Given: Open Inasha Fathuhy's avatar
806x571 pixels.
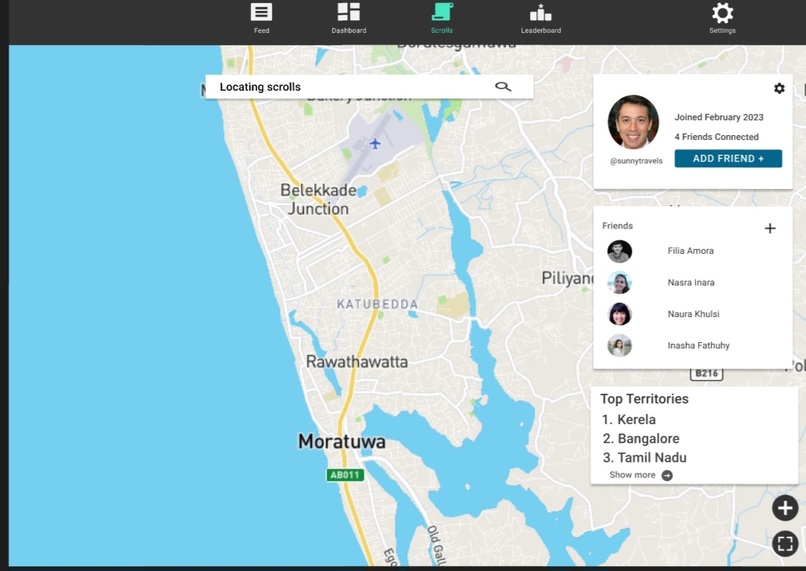Looking at the screenshot, I should pos(619,346).
